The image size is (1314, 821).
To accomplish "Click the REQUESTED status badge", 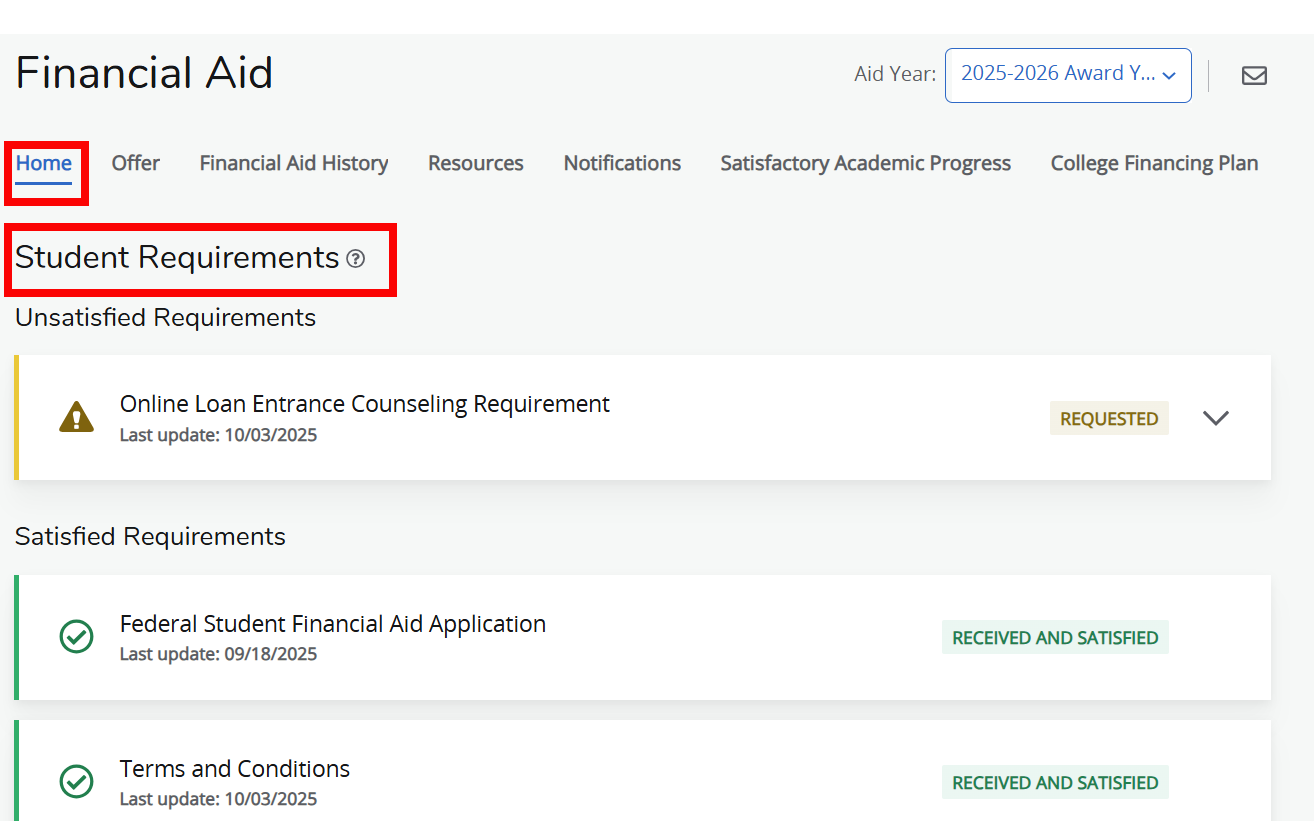I will pyautogui.click(x=1109, y=418).
